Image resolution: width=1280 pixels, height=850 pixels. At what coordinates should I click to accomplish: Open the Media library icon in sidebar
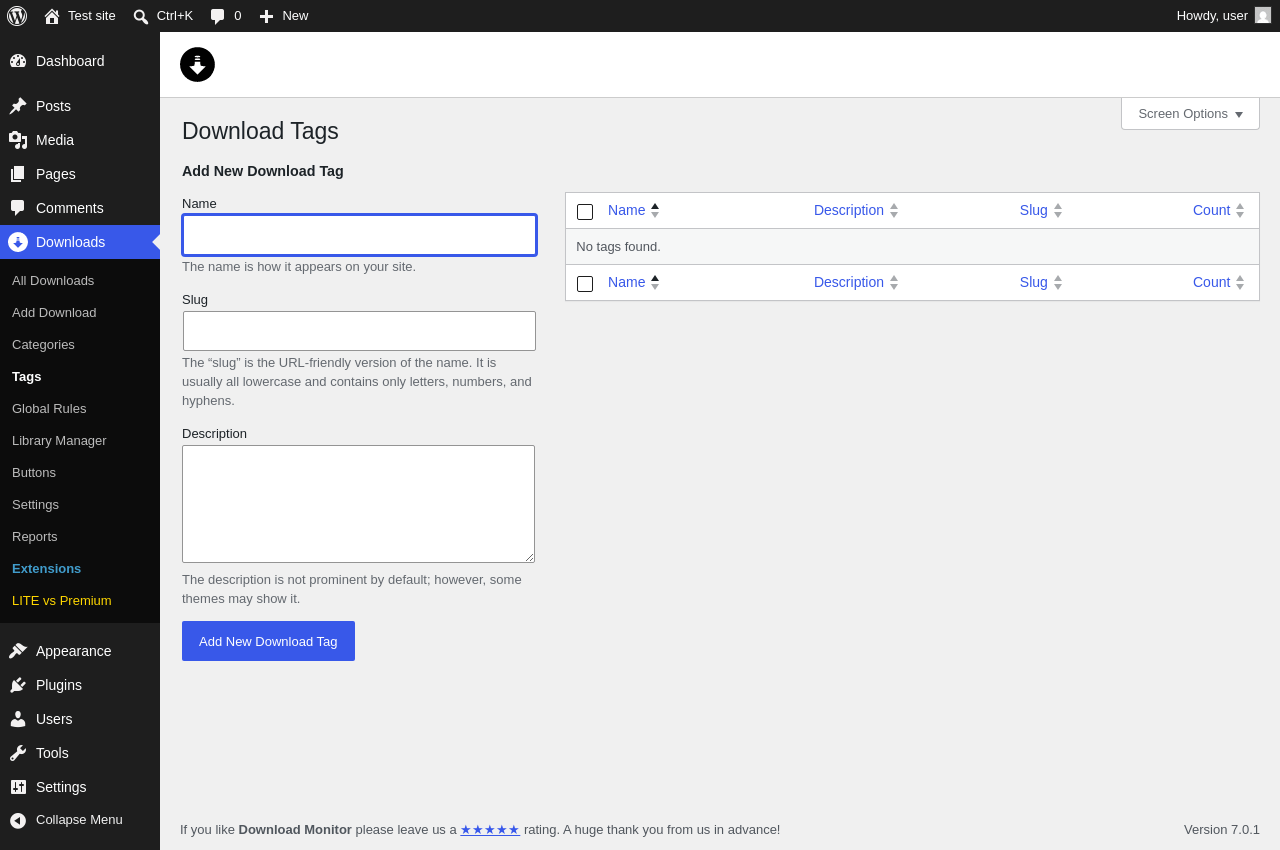(18, 140)
